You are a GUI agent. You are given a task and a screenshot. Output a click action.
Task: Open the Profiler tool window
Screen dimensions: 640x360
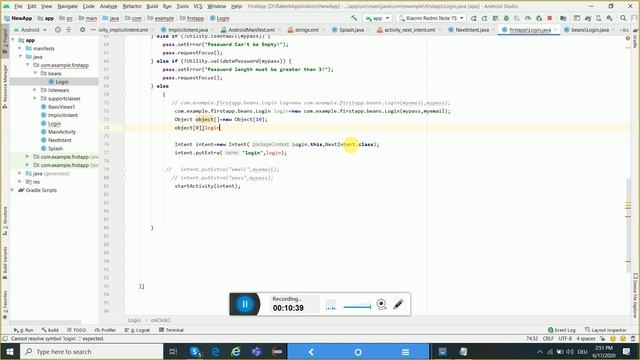[106, 330]
